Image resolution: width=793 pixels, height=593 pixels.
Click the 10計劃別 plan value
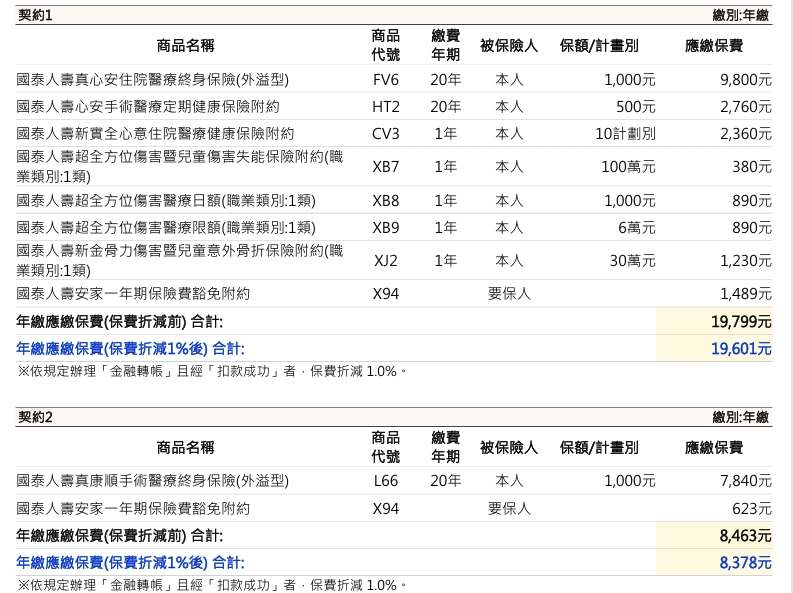pyautogui.click(x=625, y=133)
